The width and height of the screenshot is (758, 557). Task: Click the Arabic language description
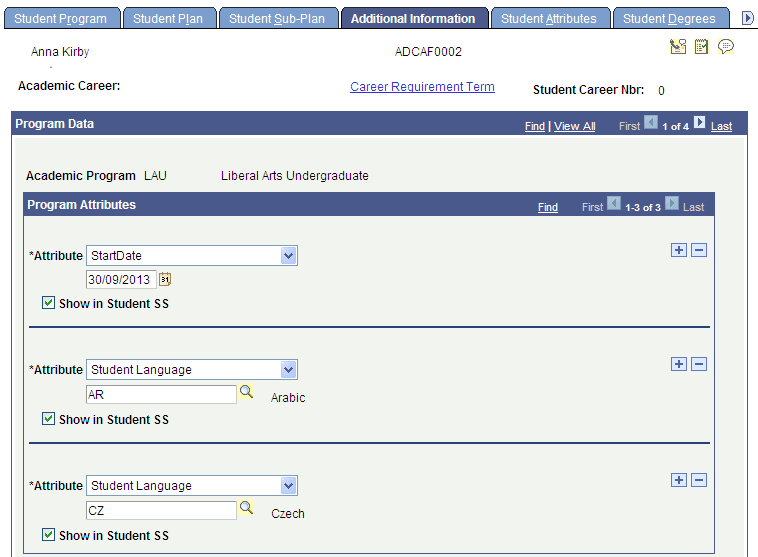pyautogui.click(x=288, y=397)
